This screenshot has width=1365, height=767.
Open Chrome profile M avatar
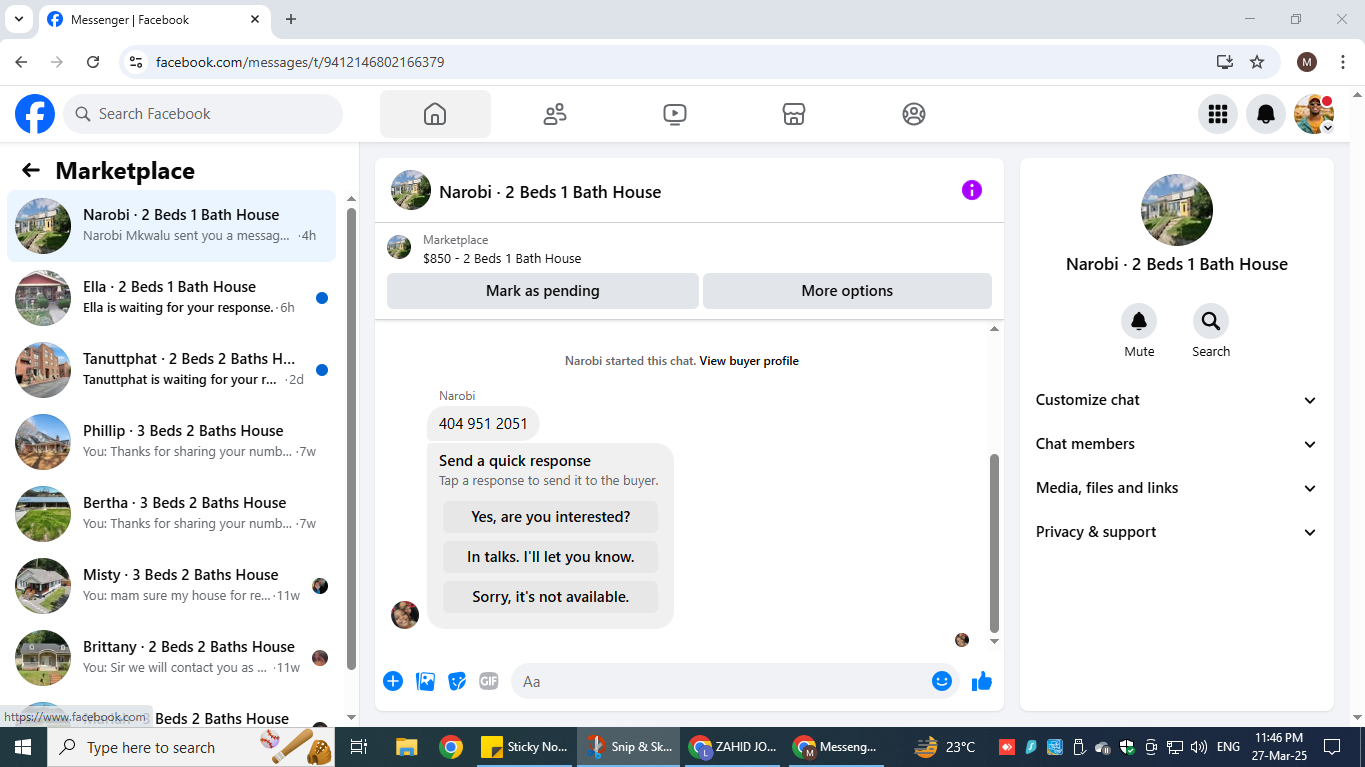point(1307,62)
